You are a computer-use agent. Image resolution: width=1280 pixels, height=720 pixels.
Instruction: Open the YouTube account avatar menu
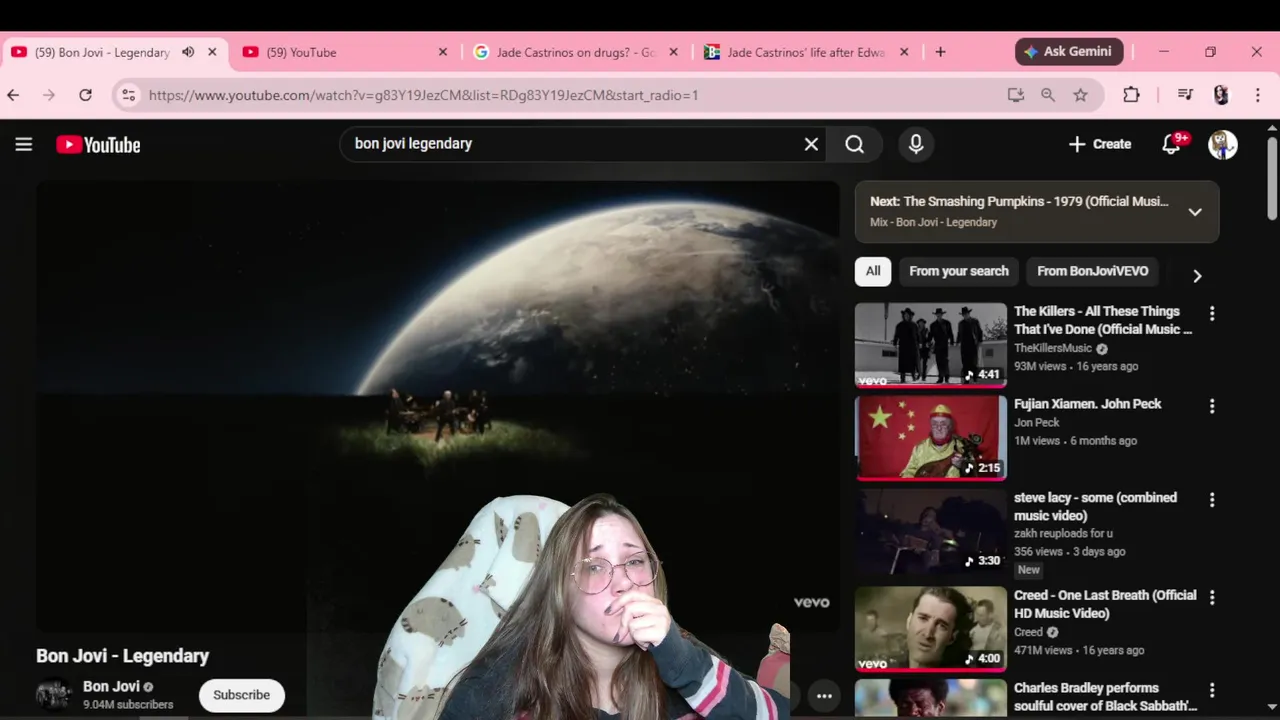coord(1222,144)
